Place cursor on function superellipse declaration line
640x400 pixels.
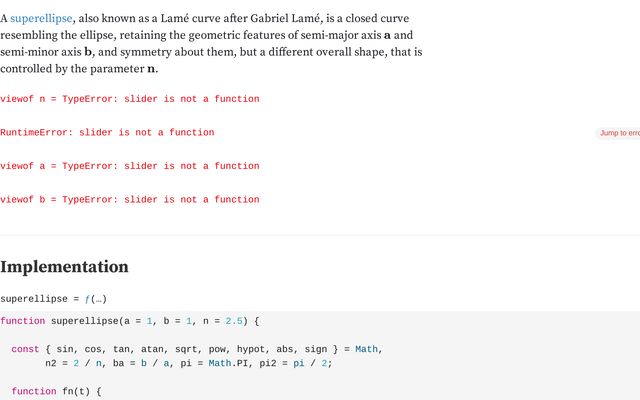click(130, 321)
